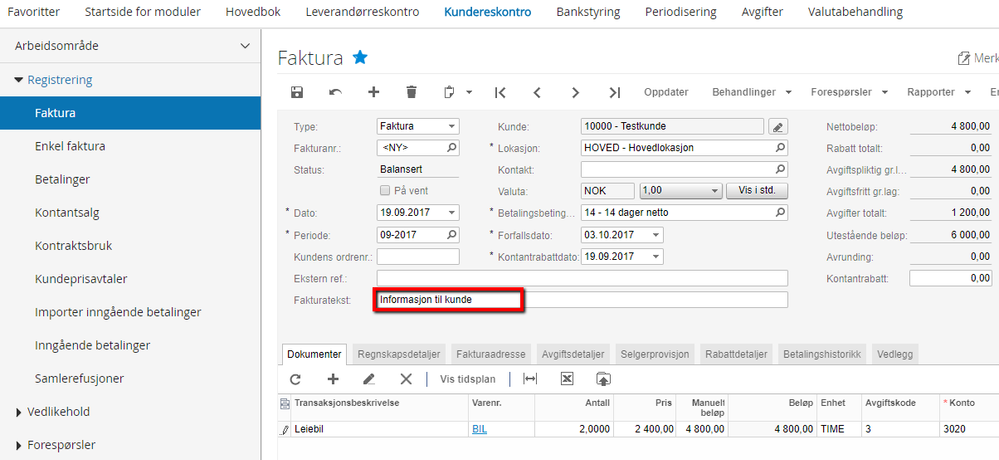
Task: Switch to the Regnskapsdetaljer tab
Action: tap(399, 354)
